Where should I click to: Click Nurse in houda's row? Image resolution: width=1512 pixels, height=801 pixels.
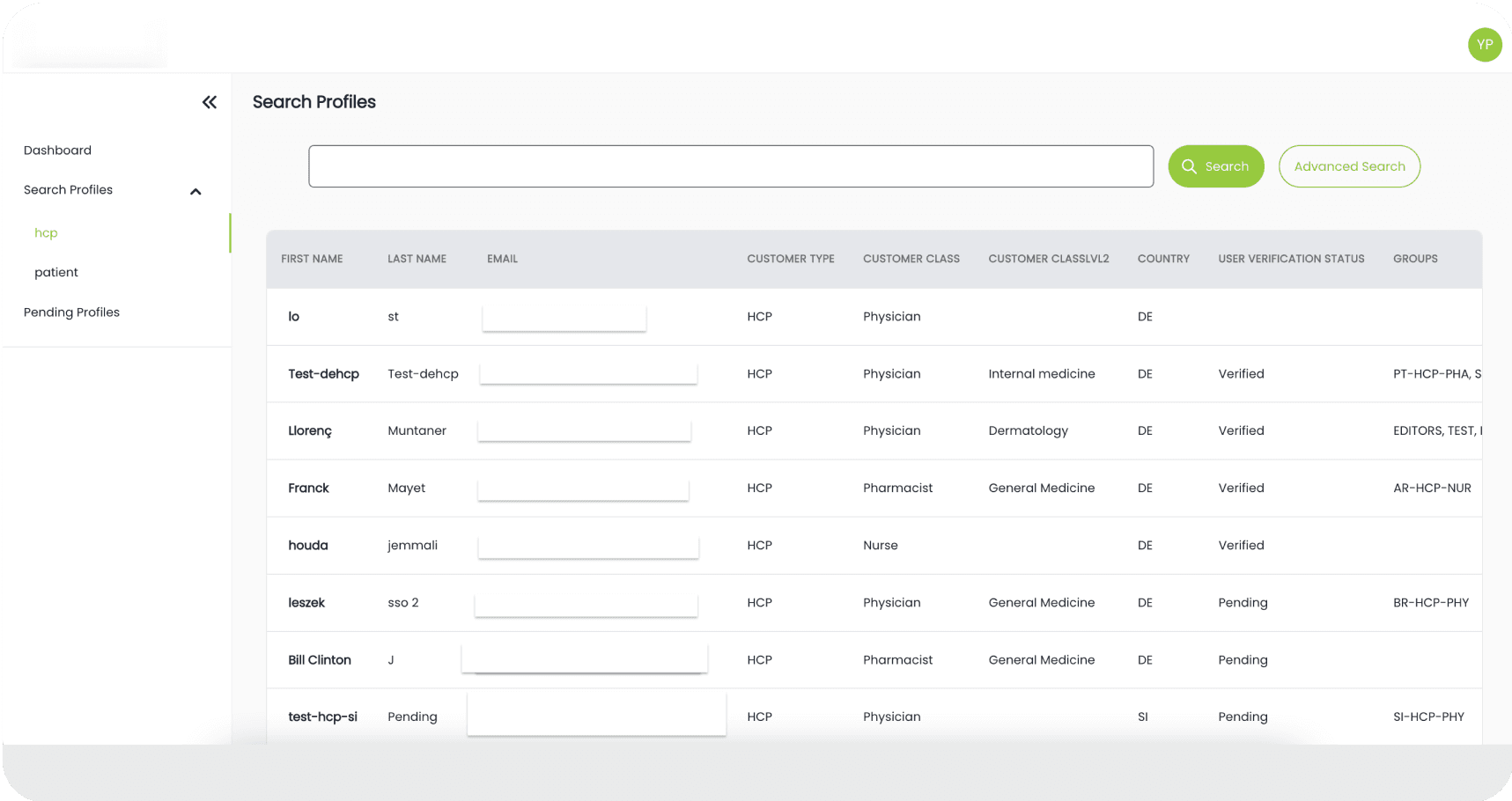881,546
